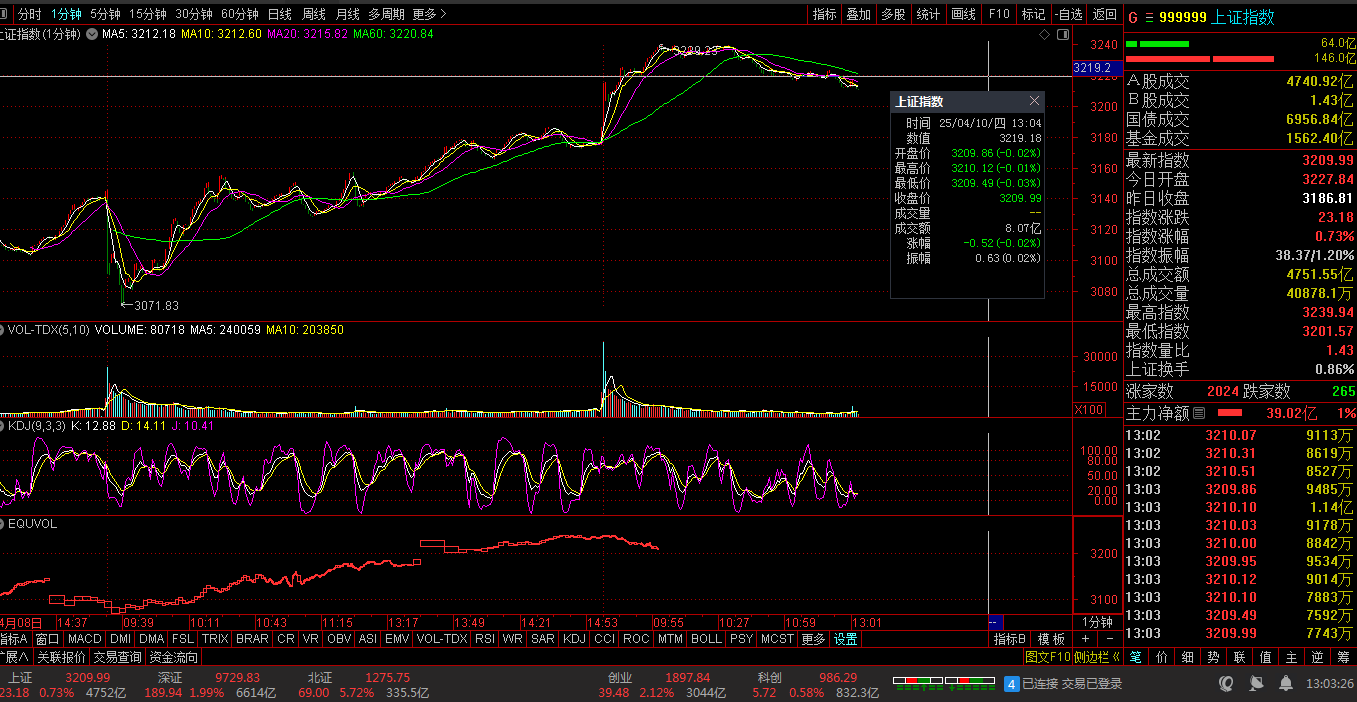Click the 叠加 overlay button
Screen dimensions: 1357x702
pos(859,14)
